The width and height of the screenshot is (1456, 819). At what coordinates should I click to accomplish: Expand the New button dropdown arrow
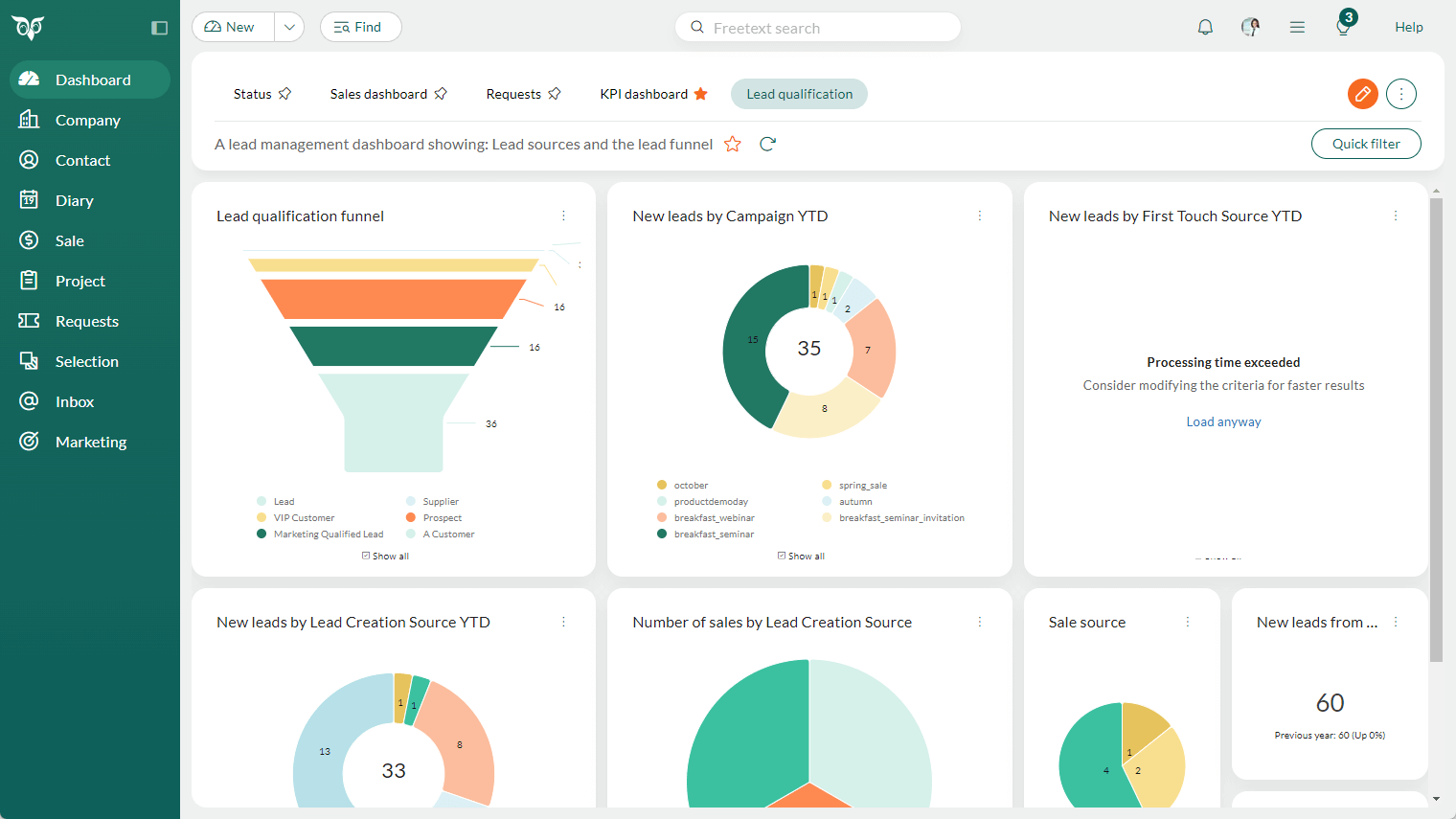pyautogui.click(x=289, y=27)
